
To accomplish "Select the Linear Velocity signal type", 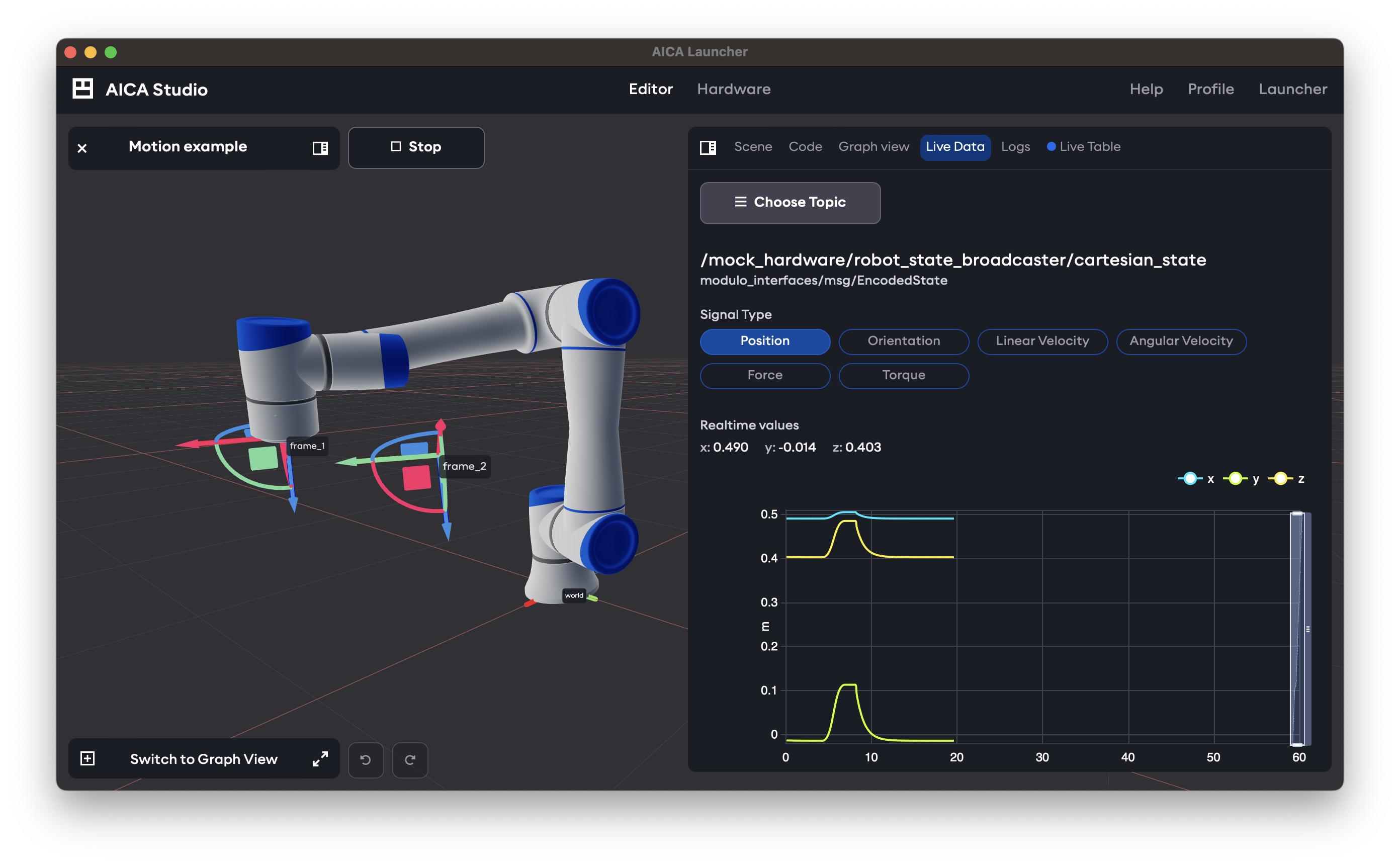I will point(1042,341).
